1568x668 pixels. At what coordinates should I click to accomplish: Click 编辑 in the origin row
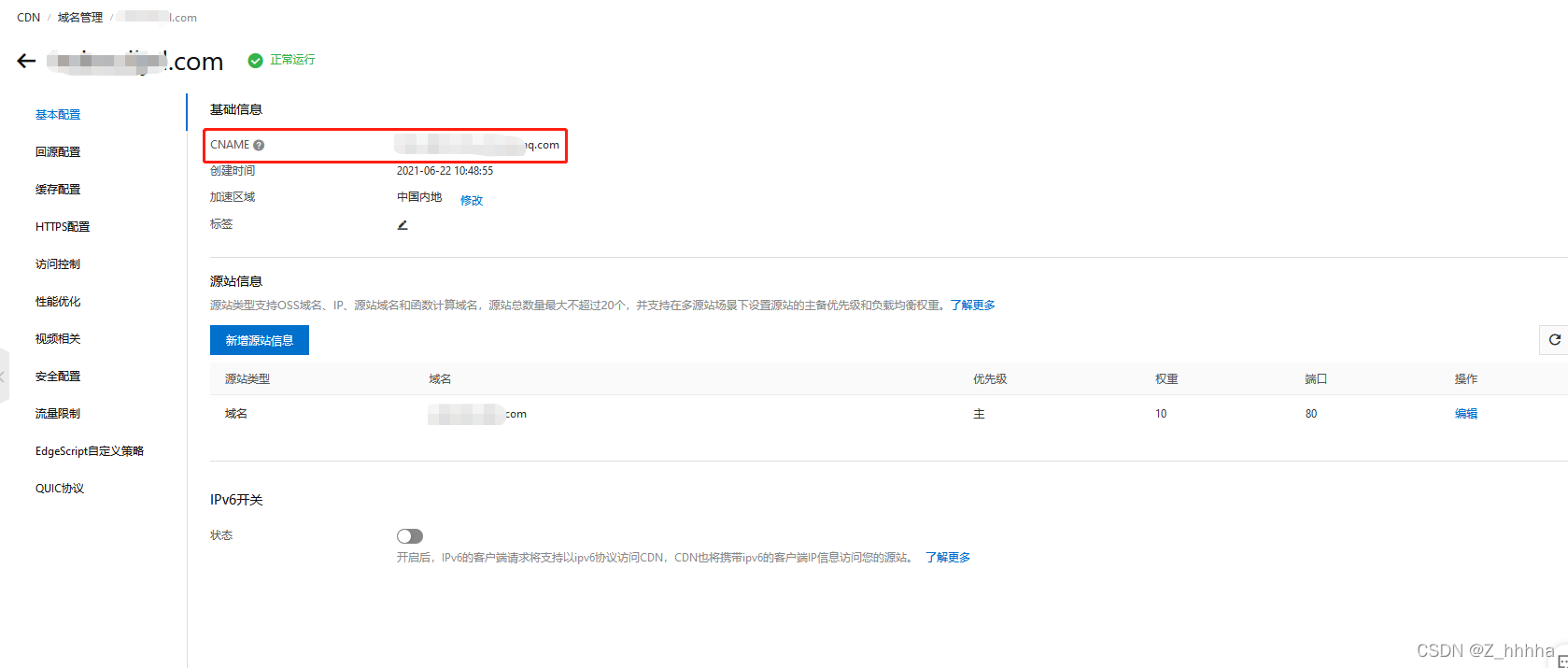1466,413
